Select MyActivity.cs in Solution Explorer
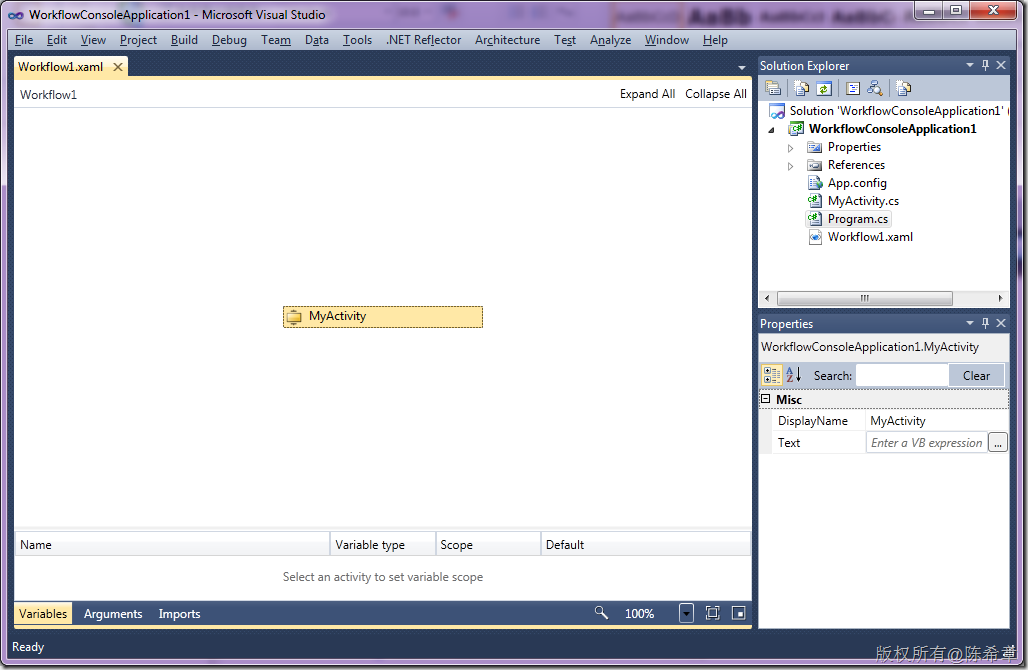This screenshot has height=670, width=1028. (x=863, y=201)
